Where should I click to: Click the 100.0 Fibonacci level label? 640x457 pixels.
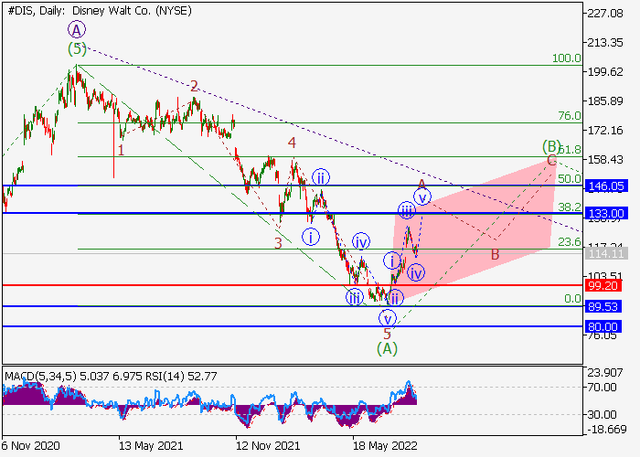[x=566, y=59]
